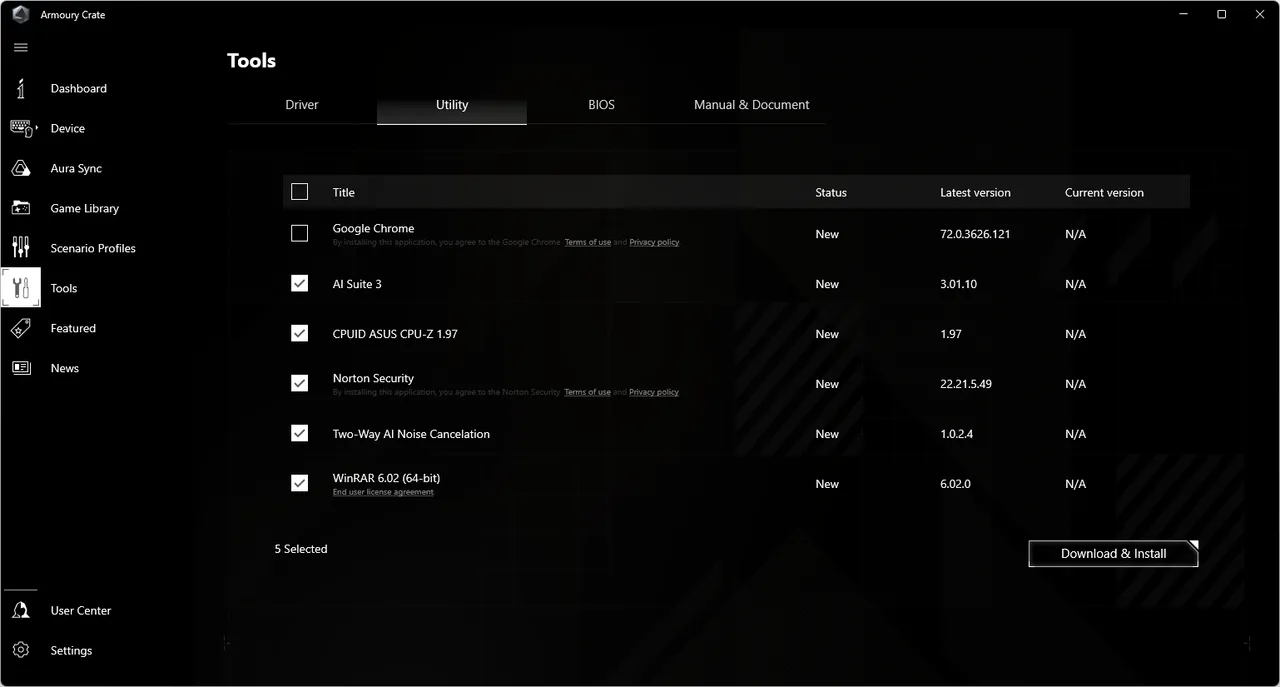The image size is (1280, 687).
Task: Open Google Chrome Privacy policy link
Action: [654, 243]
